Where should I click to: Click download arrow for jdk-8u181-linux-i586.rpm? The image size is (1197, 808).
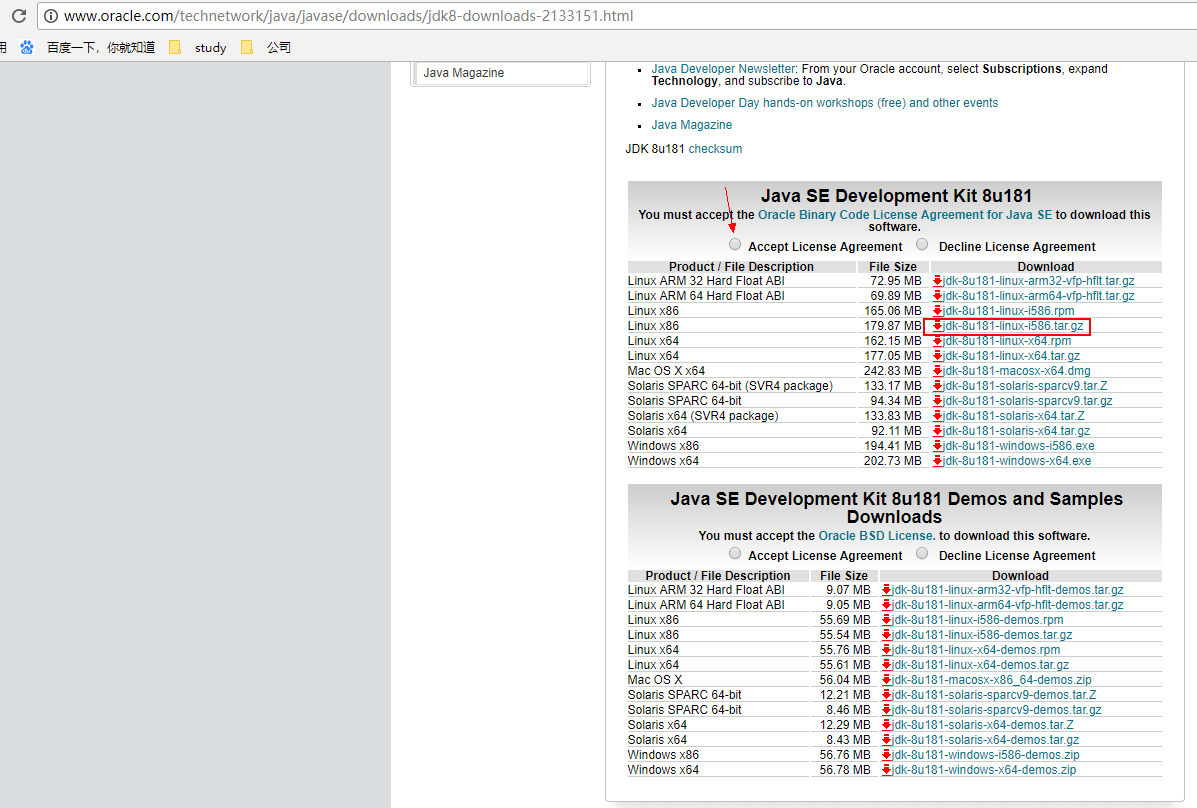[x=937, y=311]
